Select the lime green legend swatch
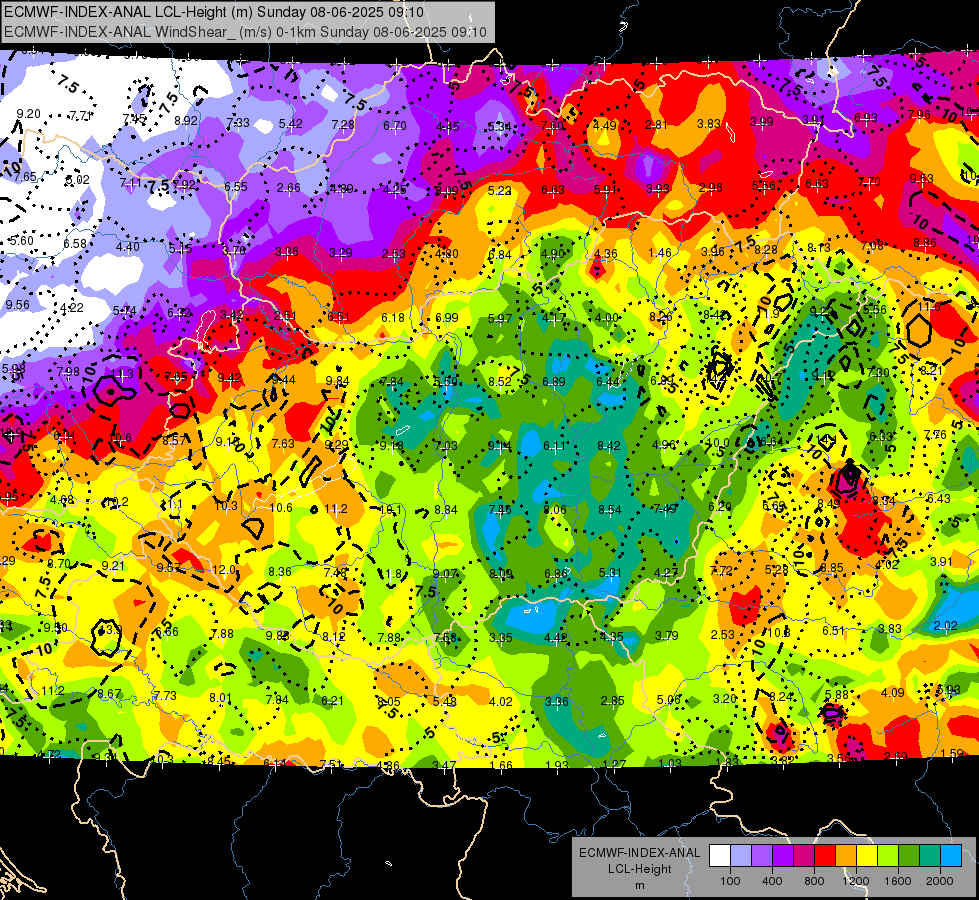979x900 pixels. click(888, 856)
